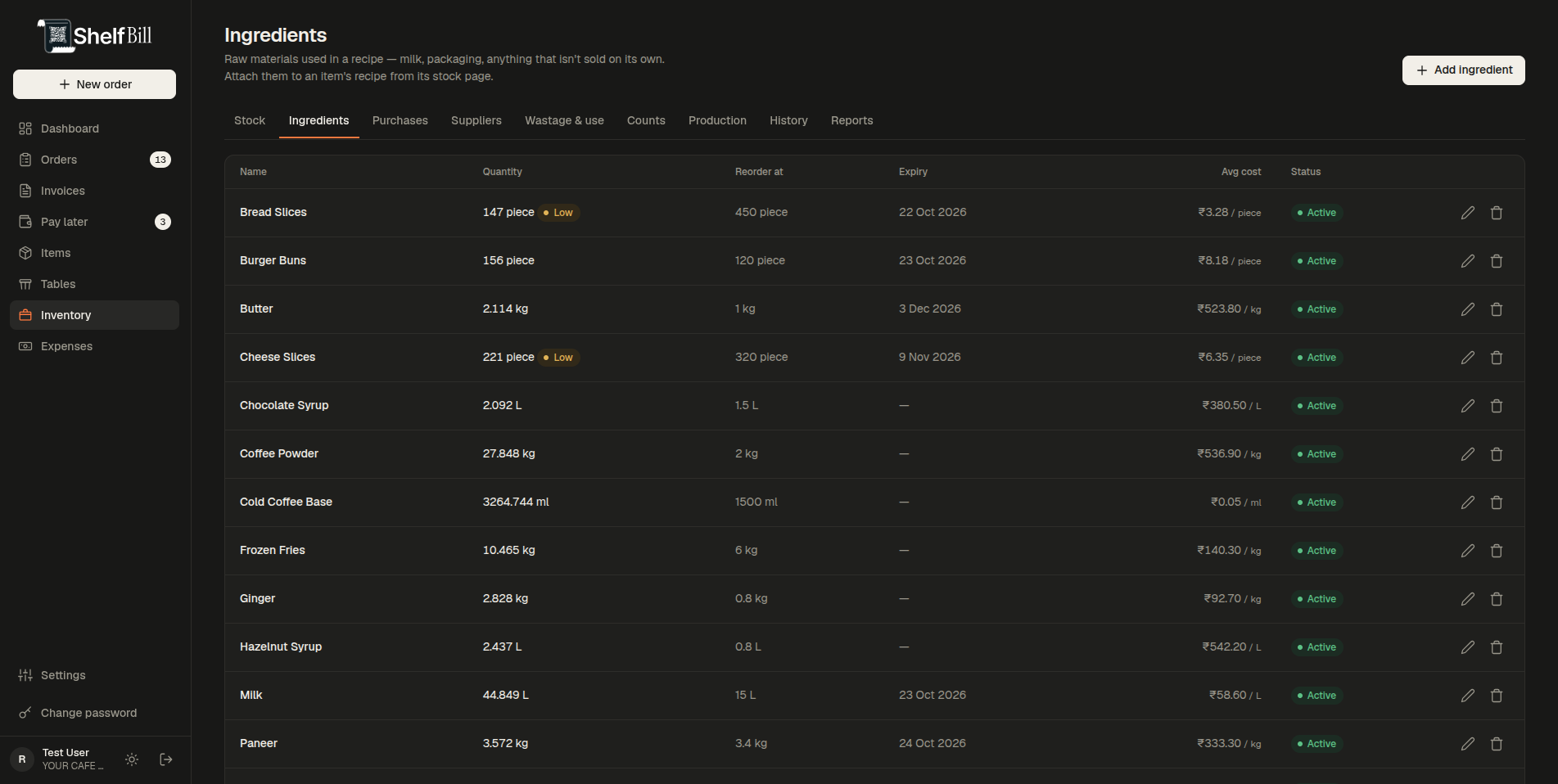Delete the Chocolate Syrup row
The height and width of the screenshot is (784, 1558).
point(1497,406)
